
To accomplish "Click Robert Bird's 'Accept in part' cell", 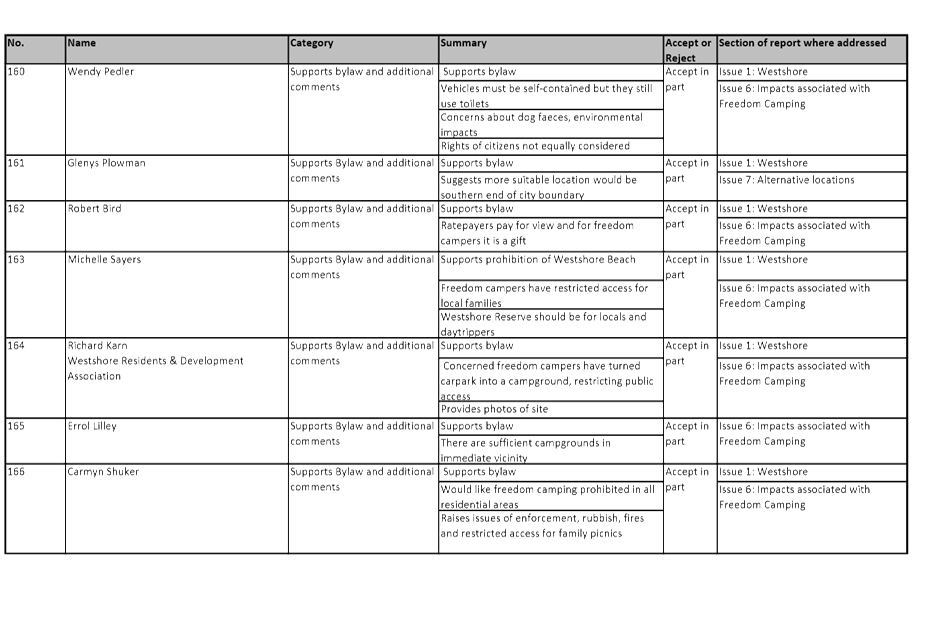I will (x=690, y=226).
